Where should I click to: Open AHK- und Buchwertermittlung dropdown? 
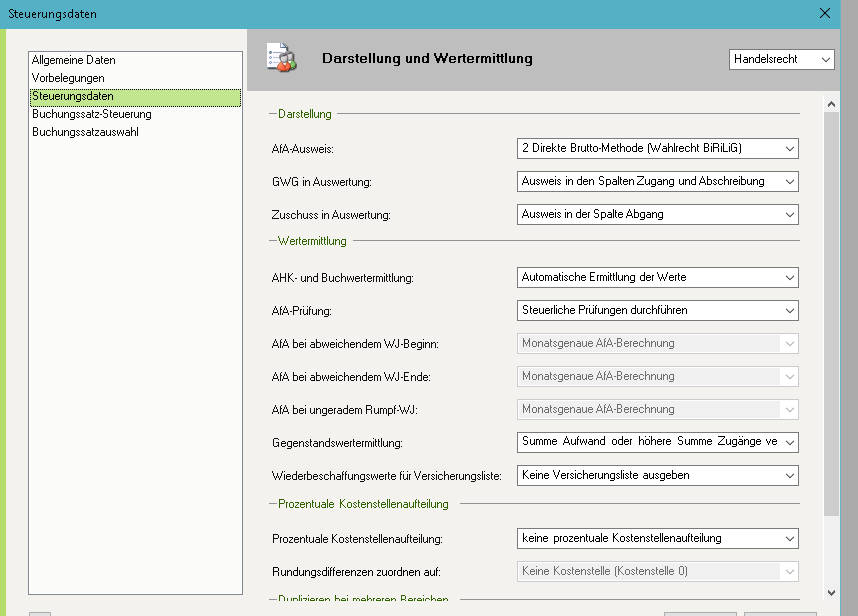coord(657,277)
